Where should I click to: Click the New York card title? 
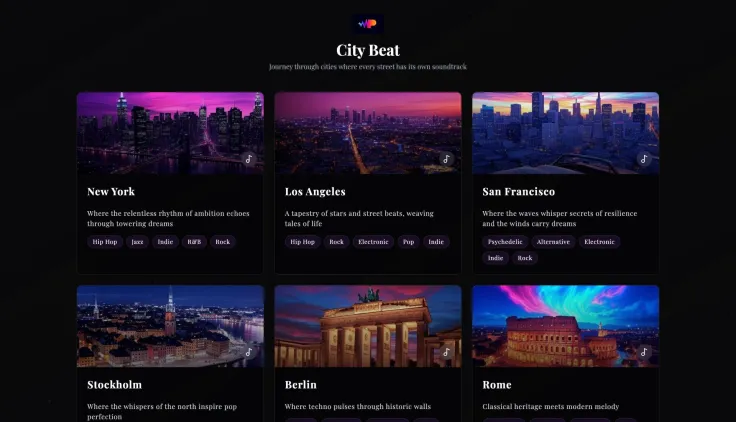tap(111, 192)
